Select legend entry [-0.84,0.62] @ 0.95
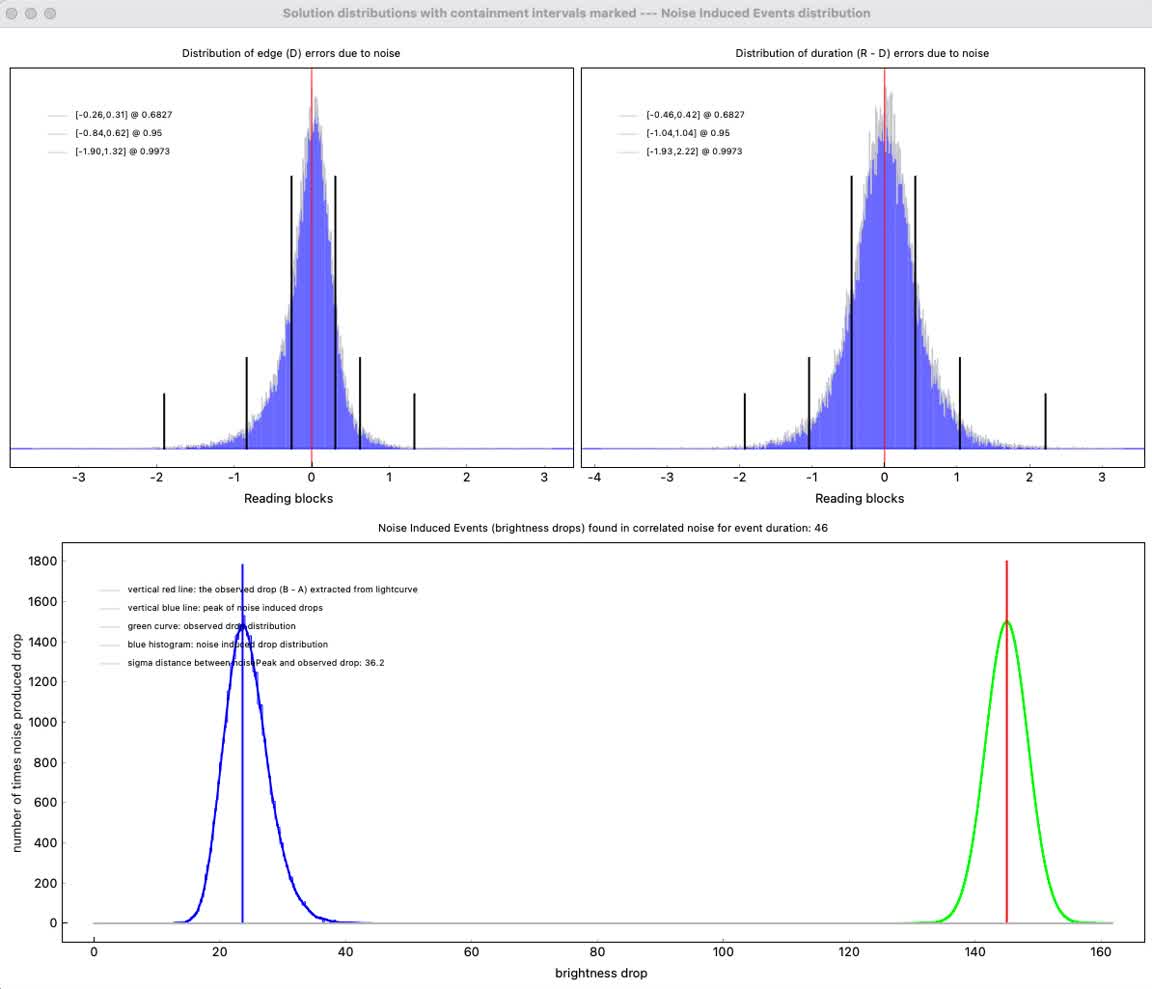This screenshot has height=989, width=1152. pyautogui.click(x=111, y=133)
